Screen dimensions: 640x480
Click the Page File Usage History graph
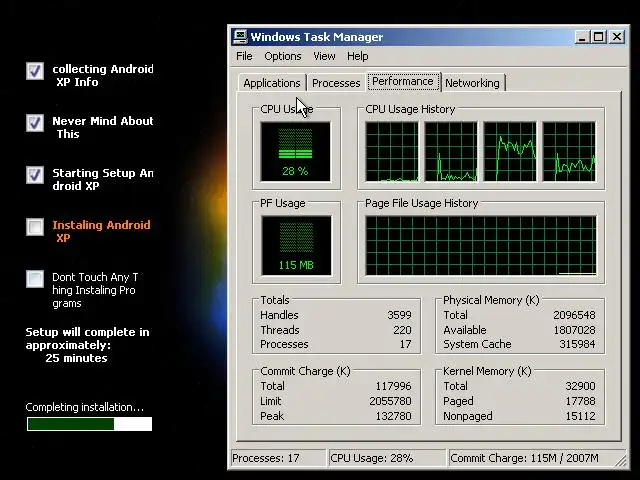click(x=481, y=246)
